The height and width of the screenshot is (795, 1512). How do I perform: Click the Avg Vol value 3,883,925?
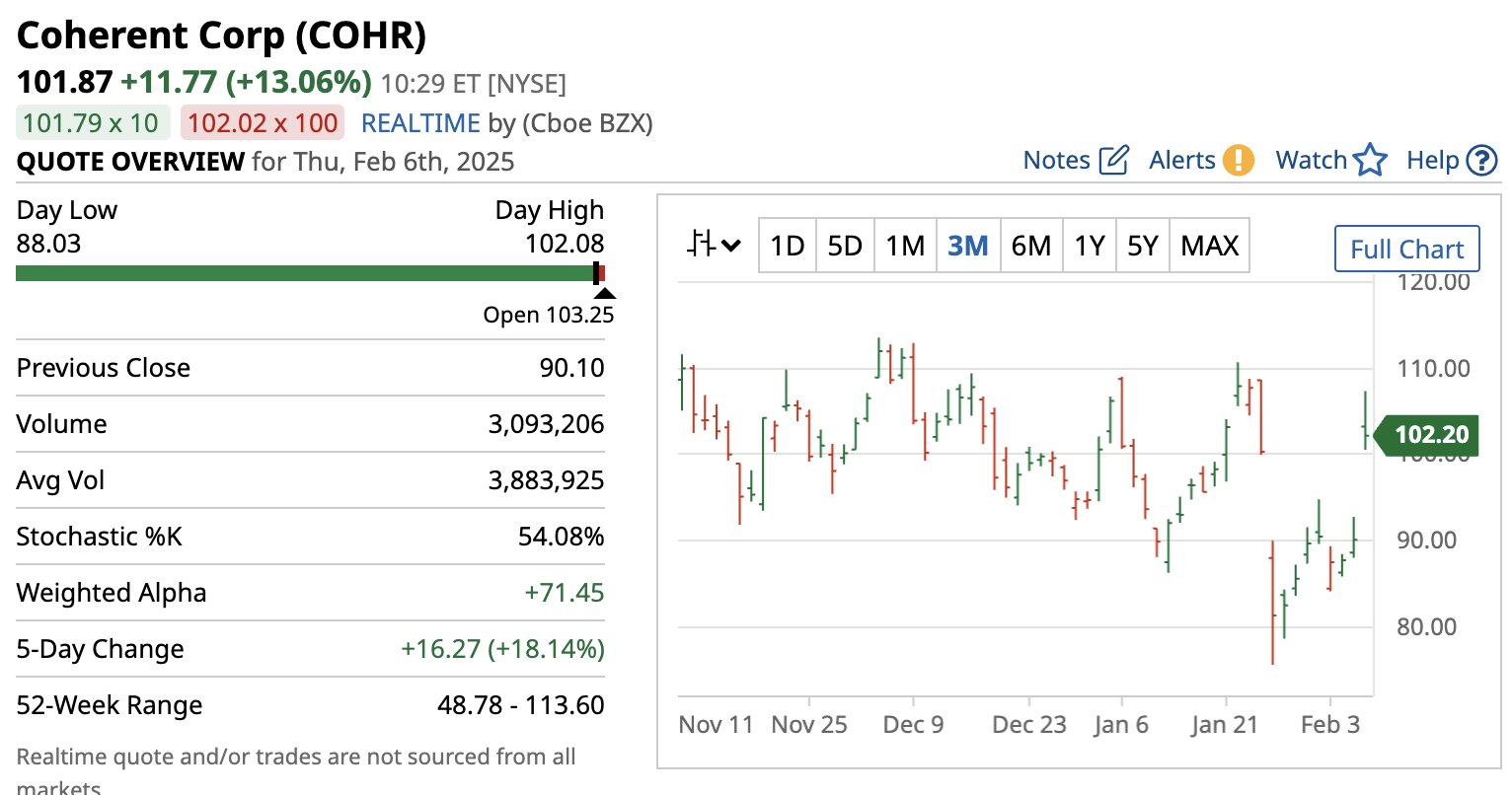(x=546, y=480)
